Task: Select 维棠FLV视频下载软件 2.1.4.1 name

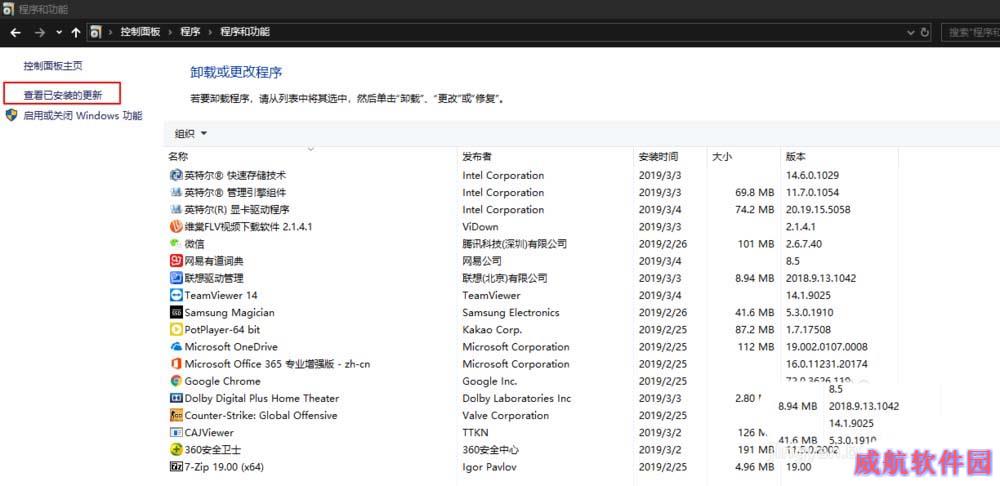Action: tap(249, 226)
